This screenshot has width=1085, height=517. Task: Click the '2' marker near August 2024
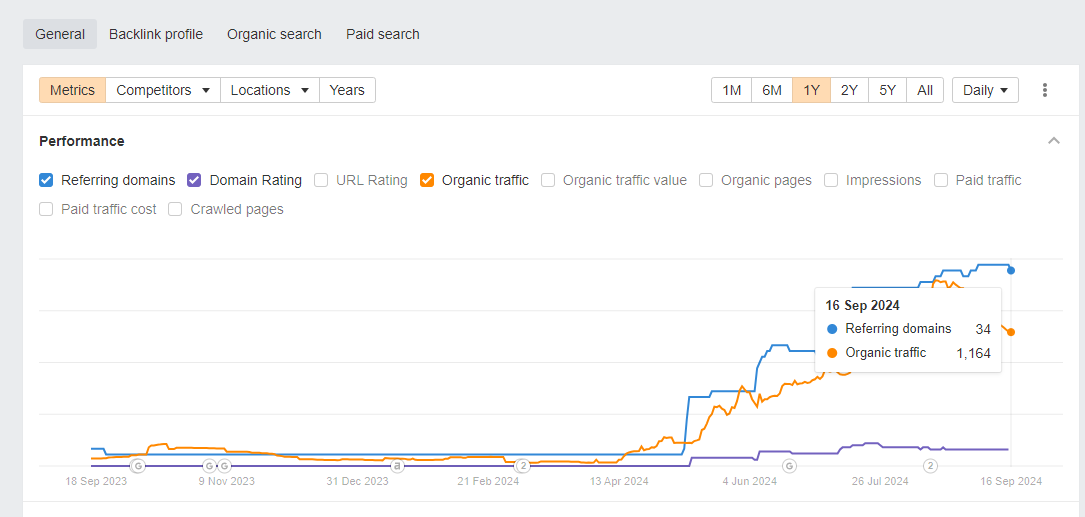(x=930, y=466)
